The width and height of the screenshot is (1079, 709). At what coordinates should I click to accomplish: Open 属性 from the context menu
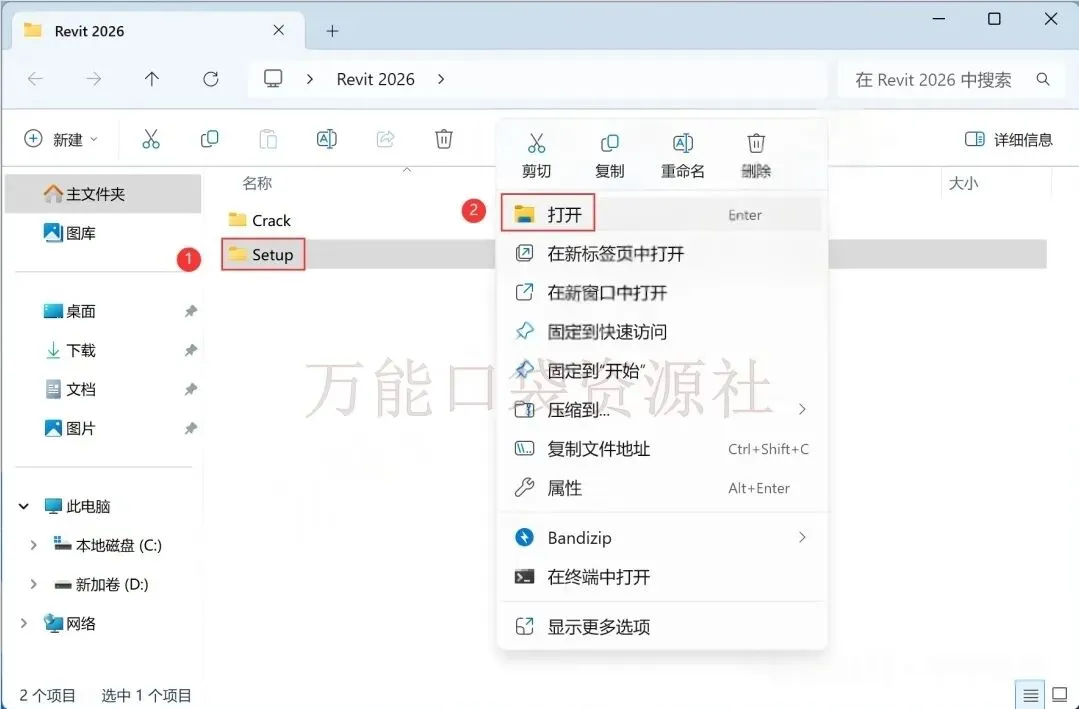661,488
